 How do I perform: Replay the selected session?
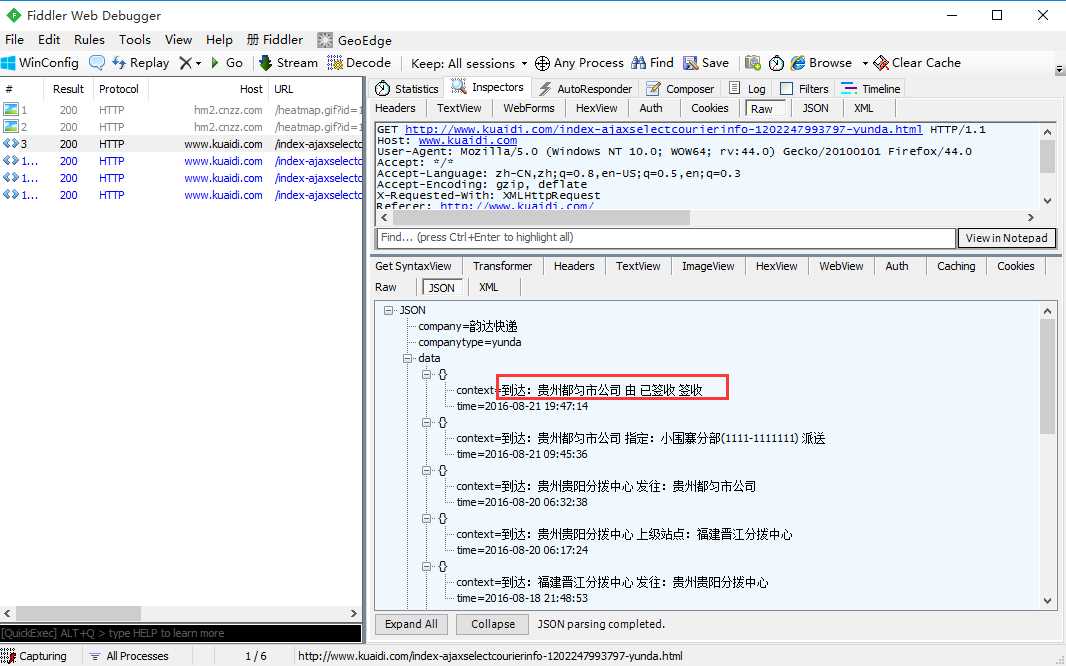(141, 63)
